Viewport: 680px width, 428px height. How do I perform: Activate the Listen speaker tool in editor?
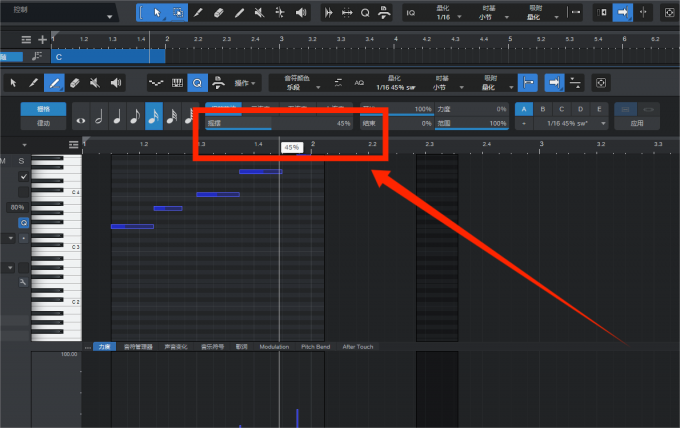118,83
